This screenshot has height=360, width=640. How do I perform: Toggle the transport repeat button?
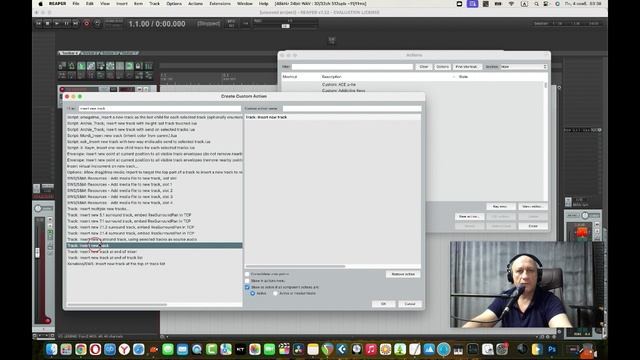click(x=97, y=24)
